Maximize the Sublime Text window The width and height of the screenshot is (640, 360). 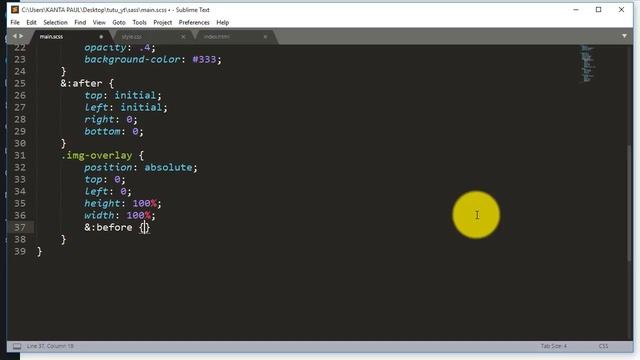pyautogui.click(x=598, y=9)
